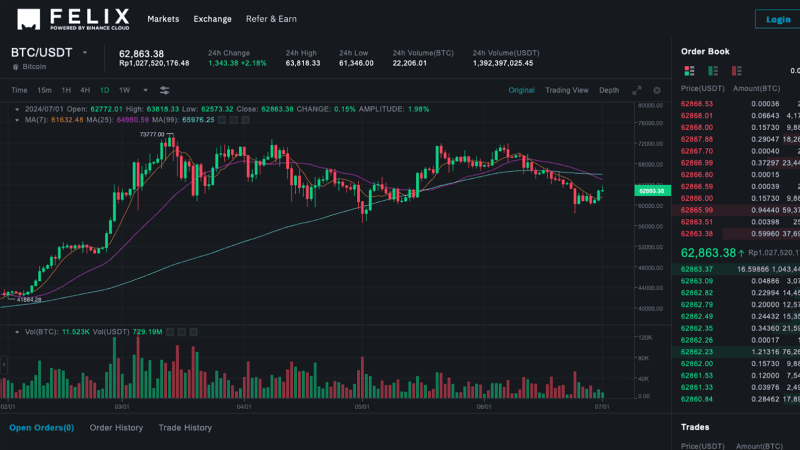Click the large 62,863.38 last price in order book
The width and height of the screenshot is (800, 450).
[708, 253]
